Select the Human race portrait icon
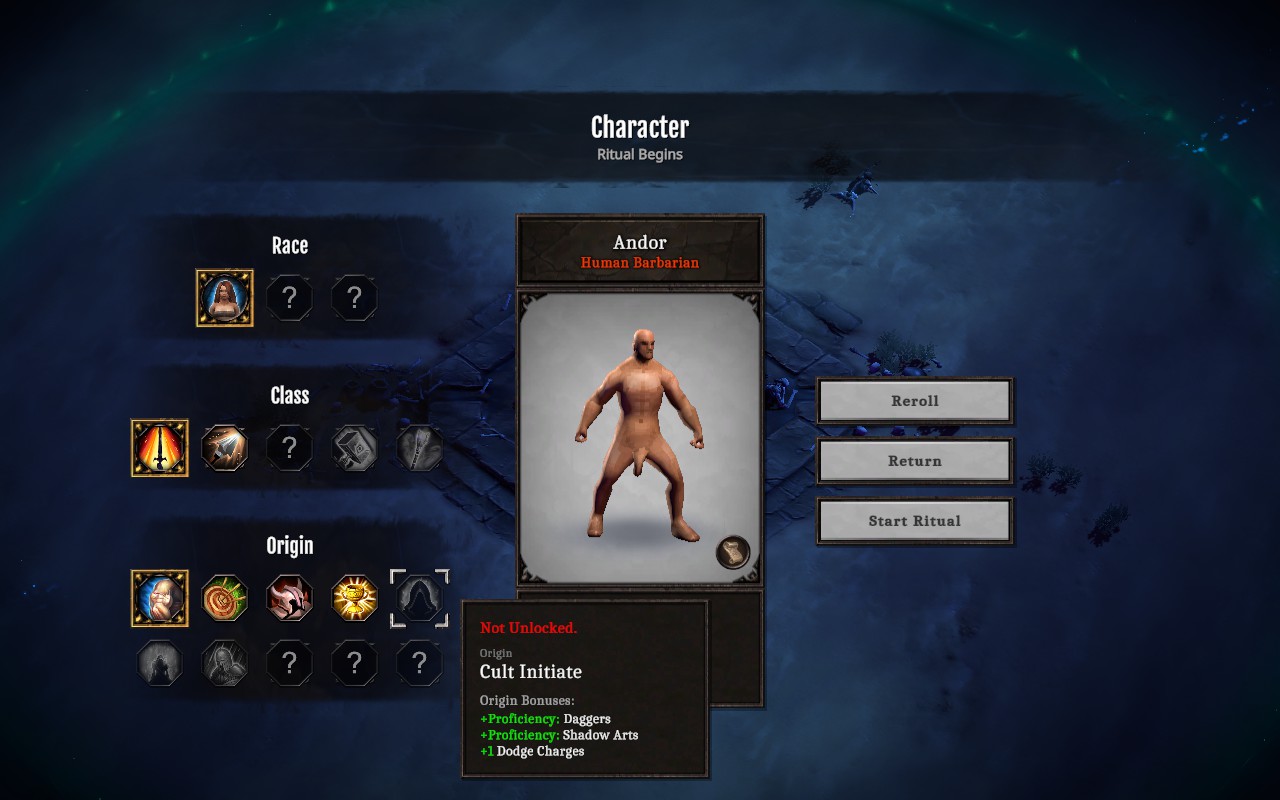1280x800 pixels. pos(225,298)
